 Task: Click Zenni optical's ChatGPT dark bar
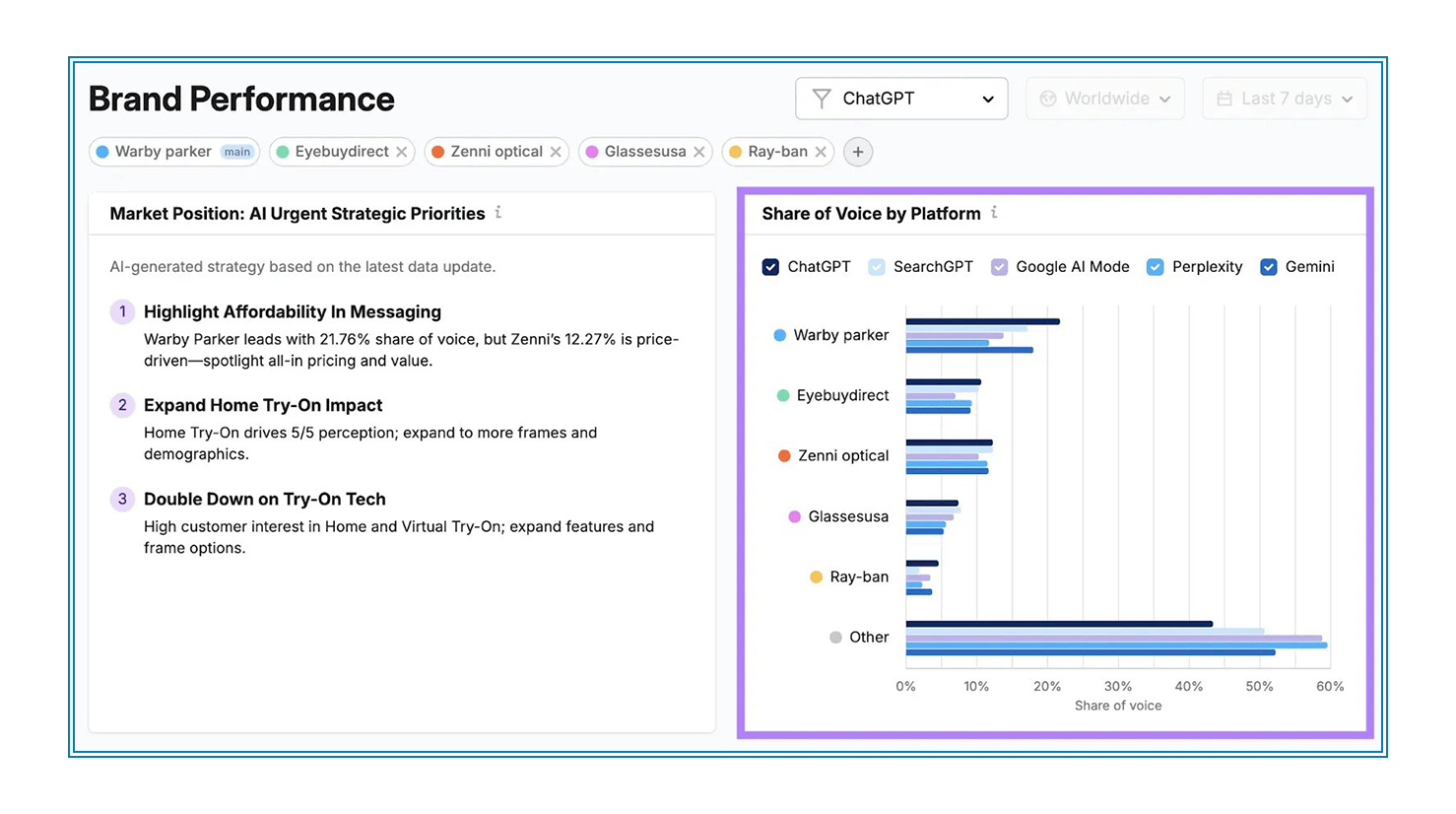[x=950, y=442]
